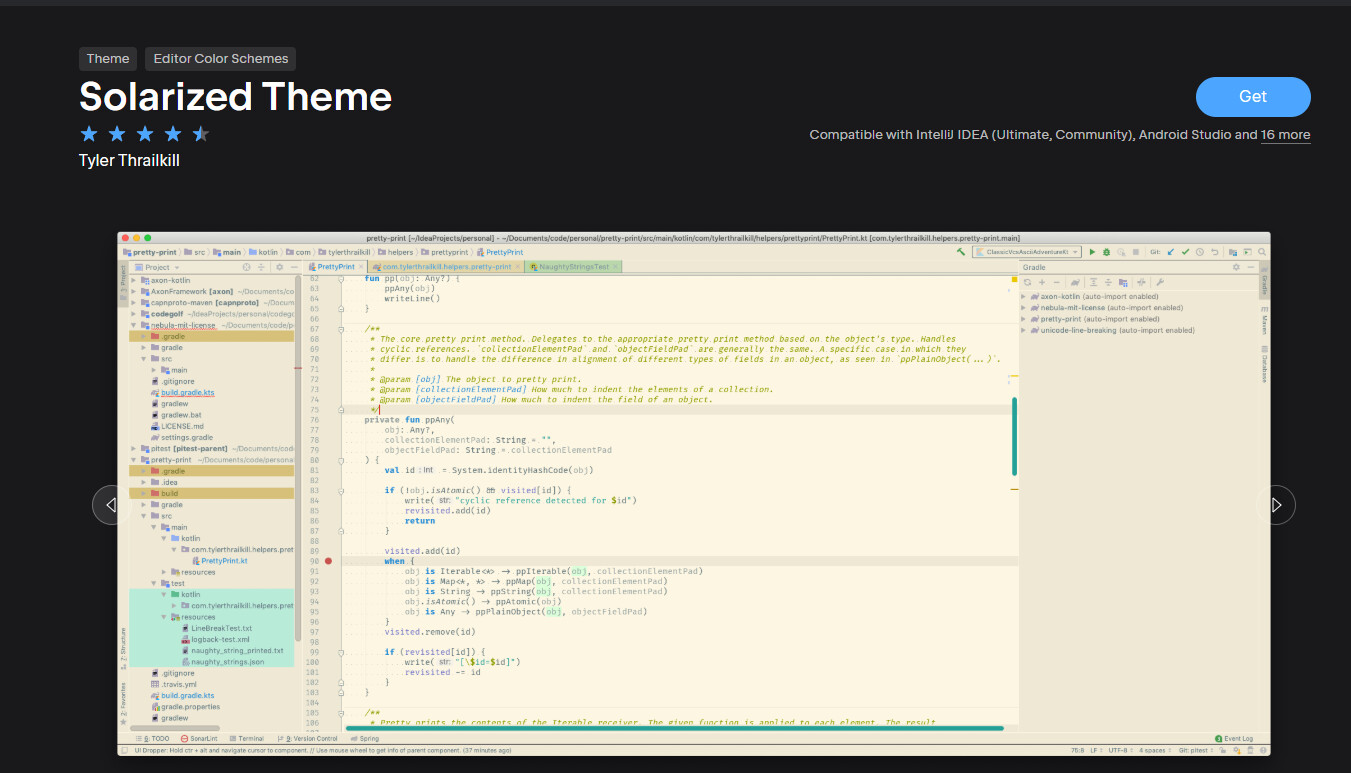Click the blue Get button
Screen dimensions: 1351x773
(x=1253, y=97)
